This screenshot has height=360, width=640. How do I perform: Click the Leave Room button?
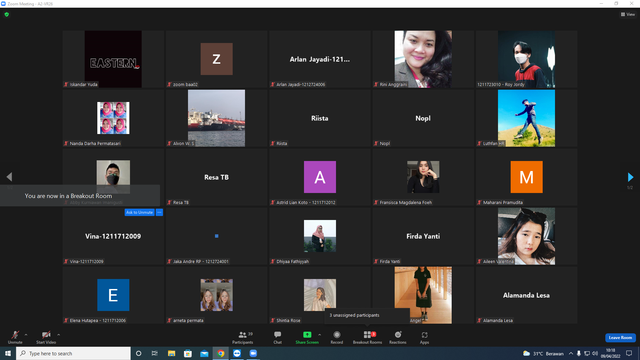pos(620,338)
